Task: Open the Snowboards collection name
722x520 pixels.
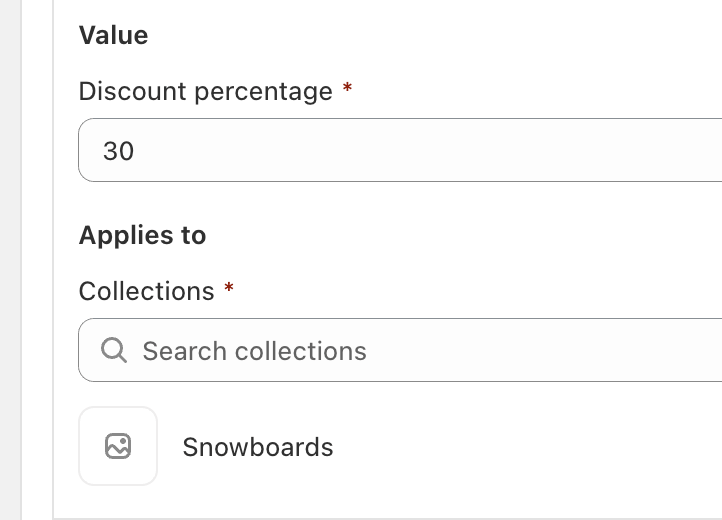Action: [x=258, y=447]
